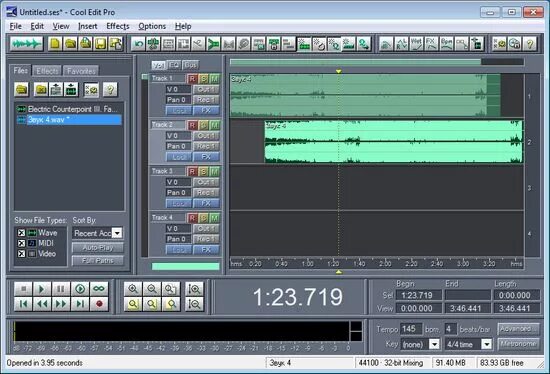Click the Tempo 145 bpm field
550x374 pixels.
[411, 329]
